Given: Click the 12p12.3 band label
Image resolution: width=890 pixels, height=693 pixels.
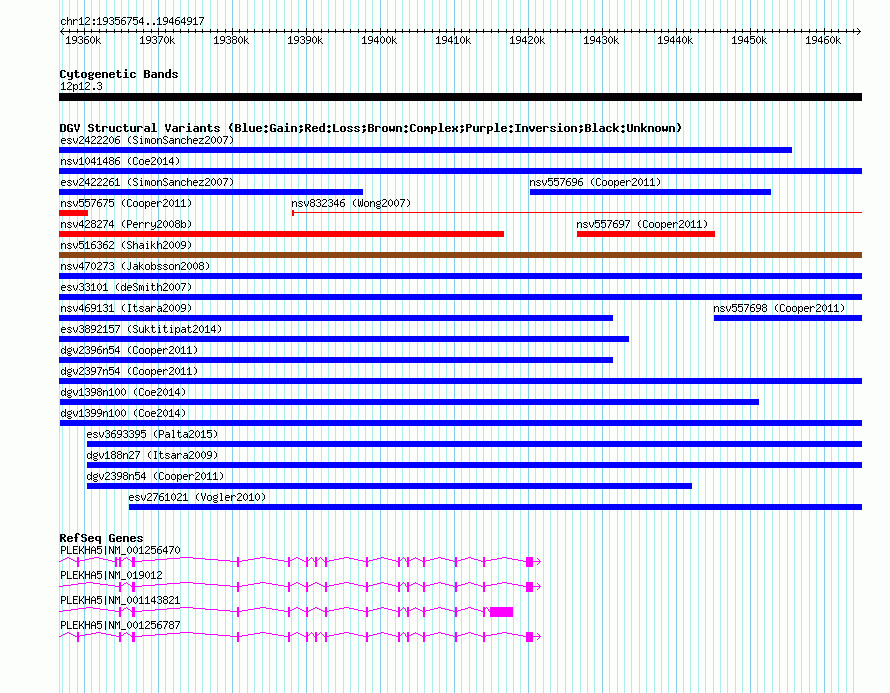Looking at the screenshot, I should click(81, 86).
